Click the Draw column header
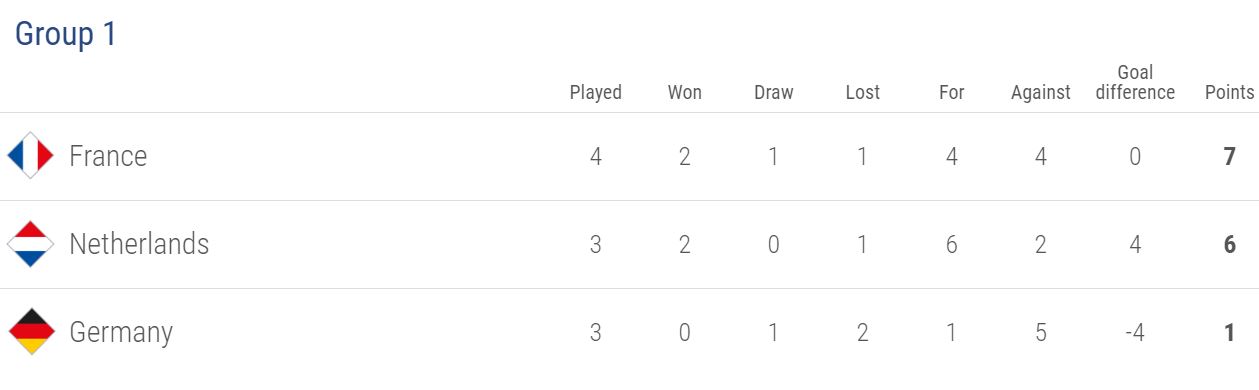Screen dimensions: 1259x390 tap(774, 92)
